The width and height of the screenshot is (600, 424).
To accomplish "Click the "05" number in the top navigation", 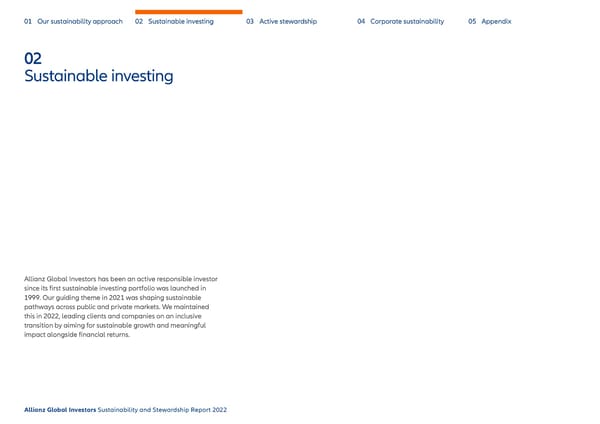I will (x=472, y=21).
